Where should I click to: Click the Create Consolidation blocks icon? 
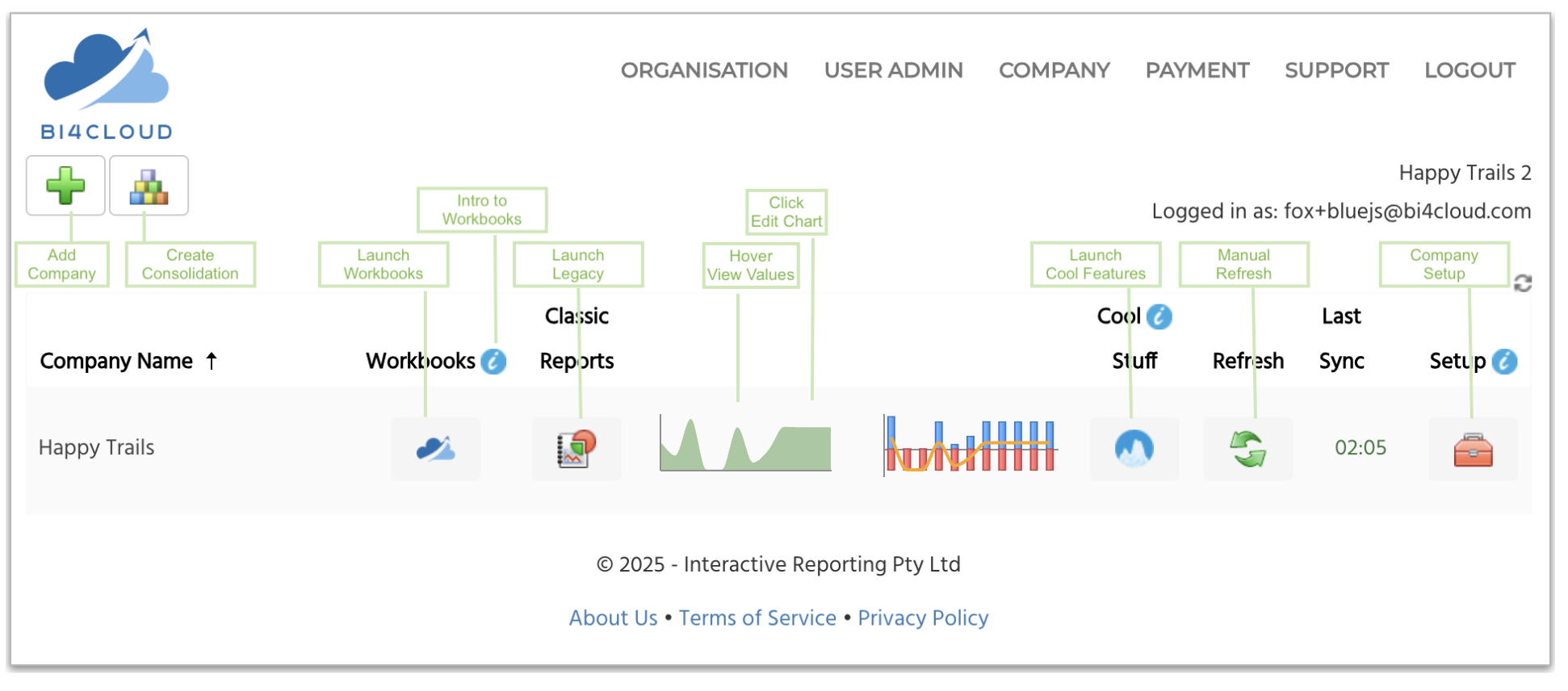149,186
